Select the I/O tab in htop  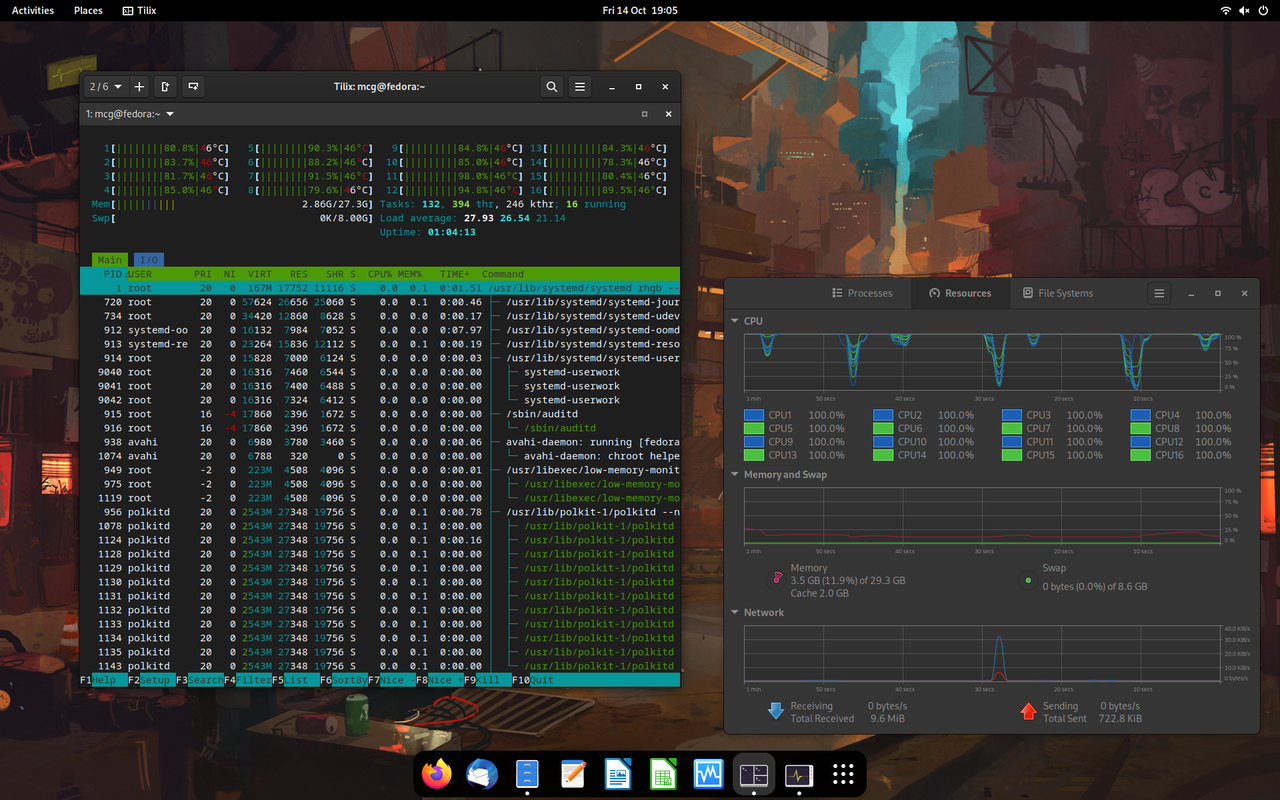pos(148,259)
